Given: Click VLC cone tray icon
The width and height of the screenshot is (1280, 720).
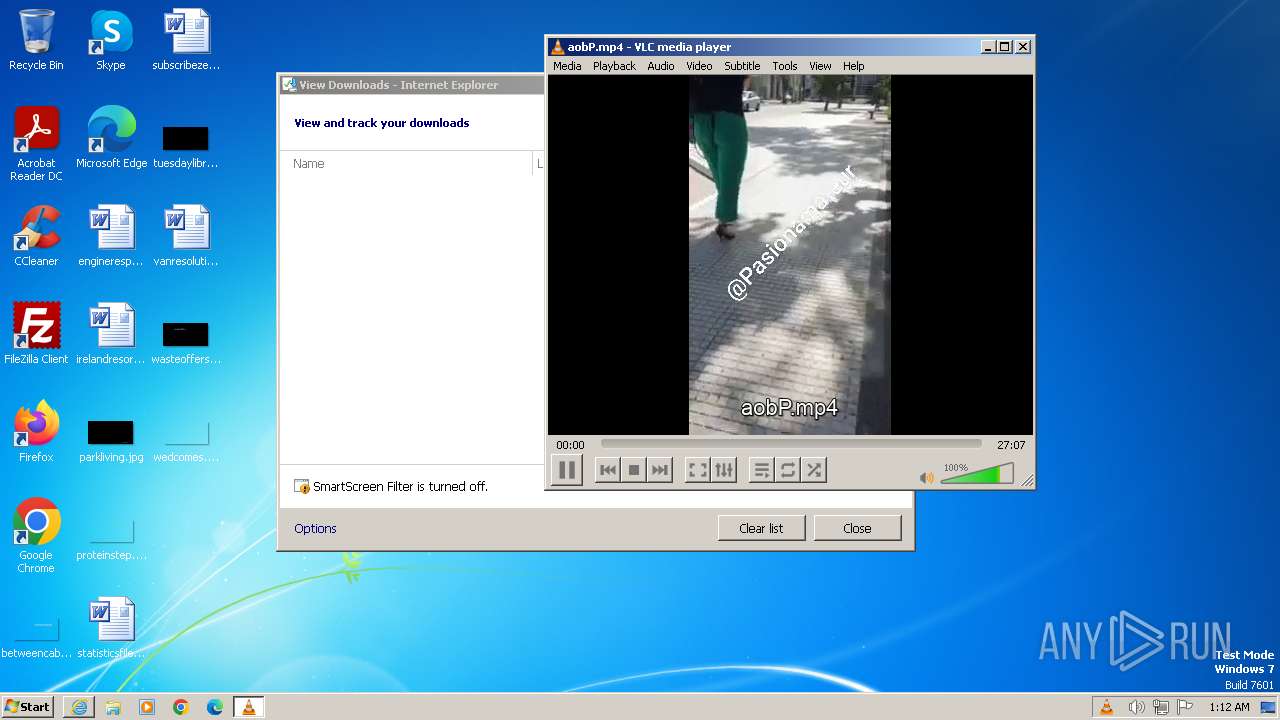Looking at the screenshot, I should [1107, 707].
